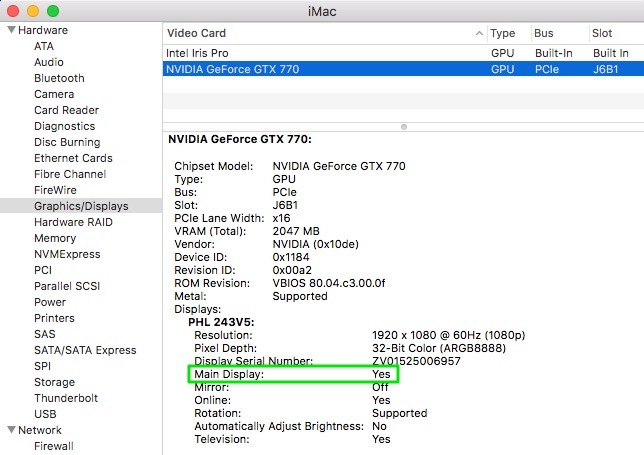Screen dimensions: 644x455
Task: Open Disc Burning information
Action: tap(67, 142)
